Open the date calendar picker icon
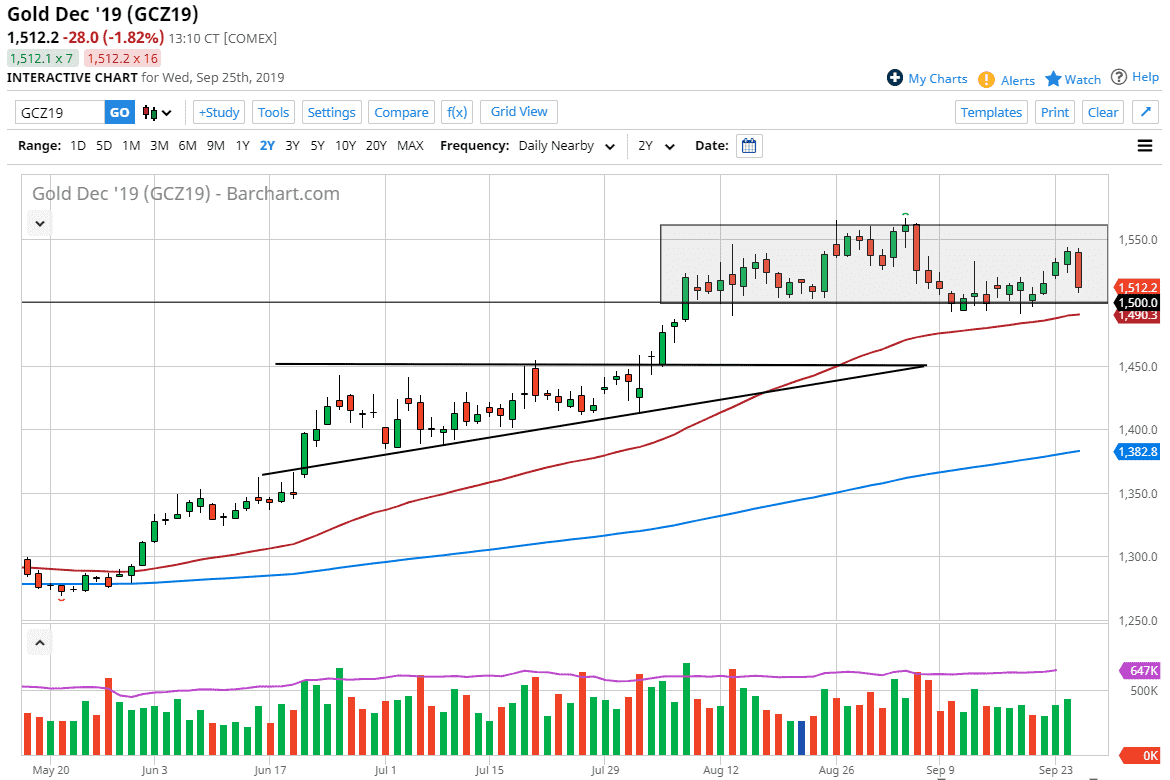This screenshot has width=1170, height=780. 749,146
